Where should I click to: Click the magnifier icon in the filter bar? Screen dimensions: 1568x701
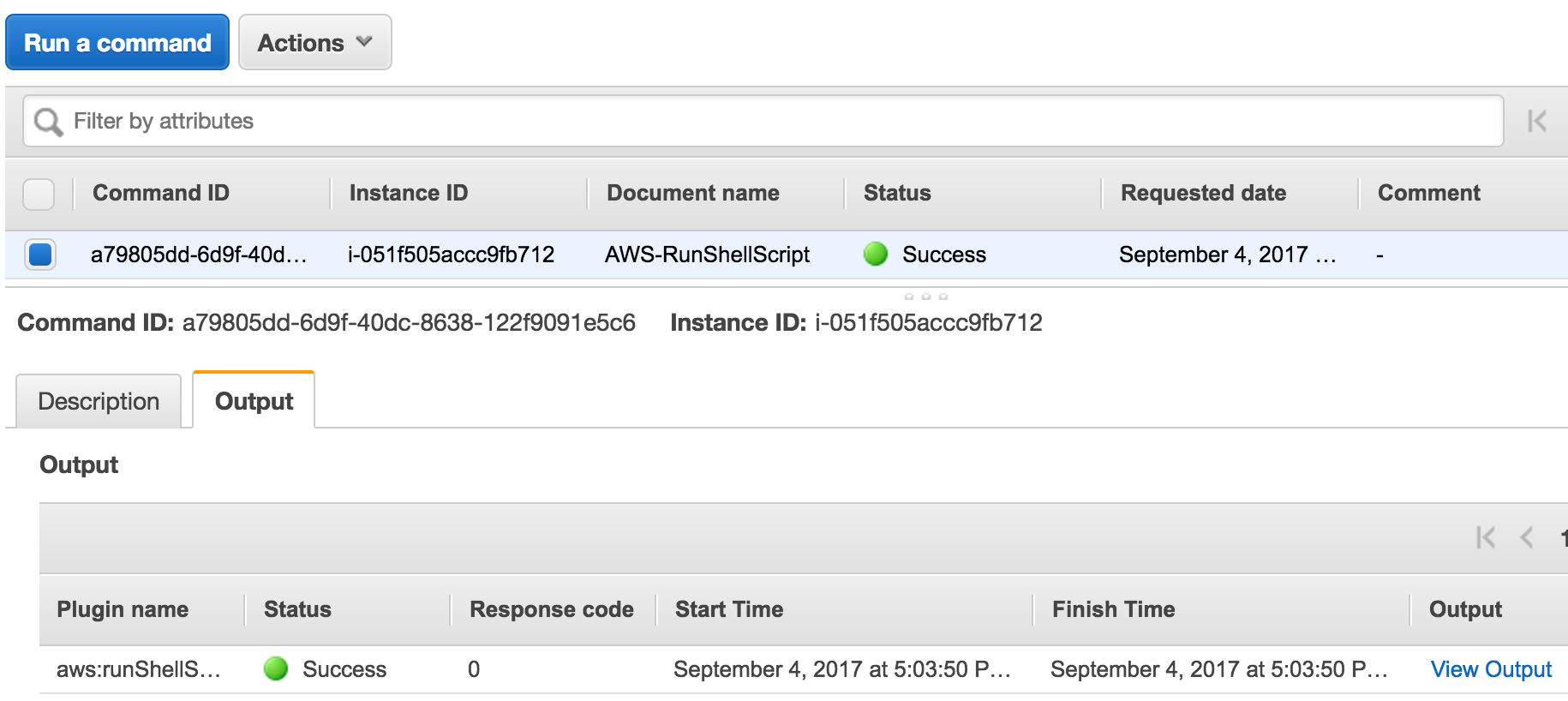click(48, 122)
